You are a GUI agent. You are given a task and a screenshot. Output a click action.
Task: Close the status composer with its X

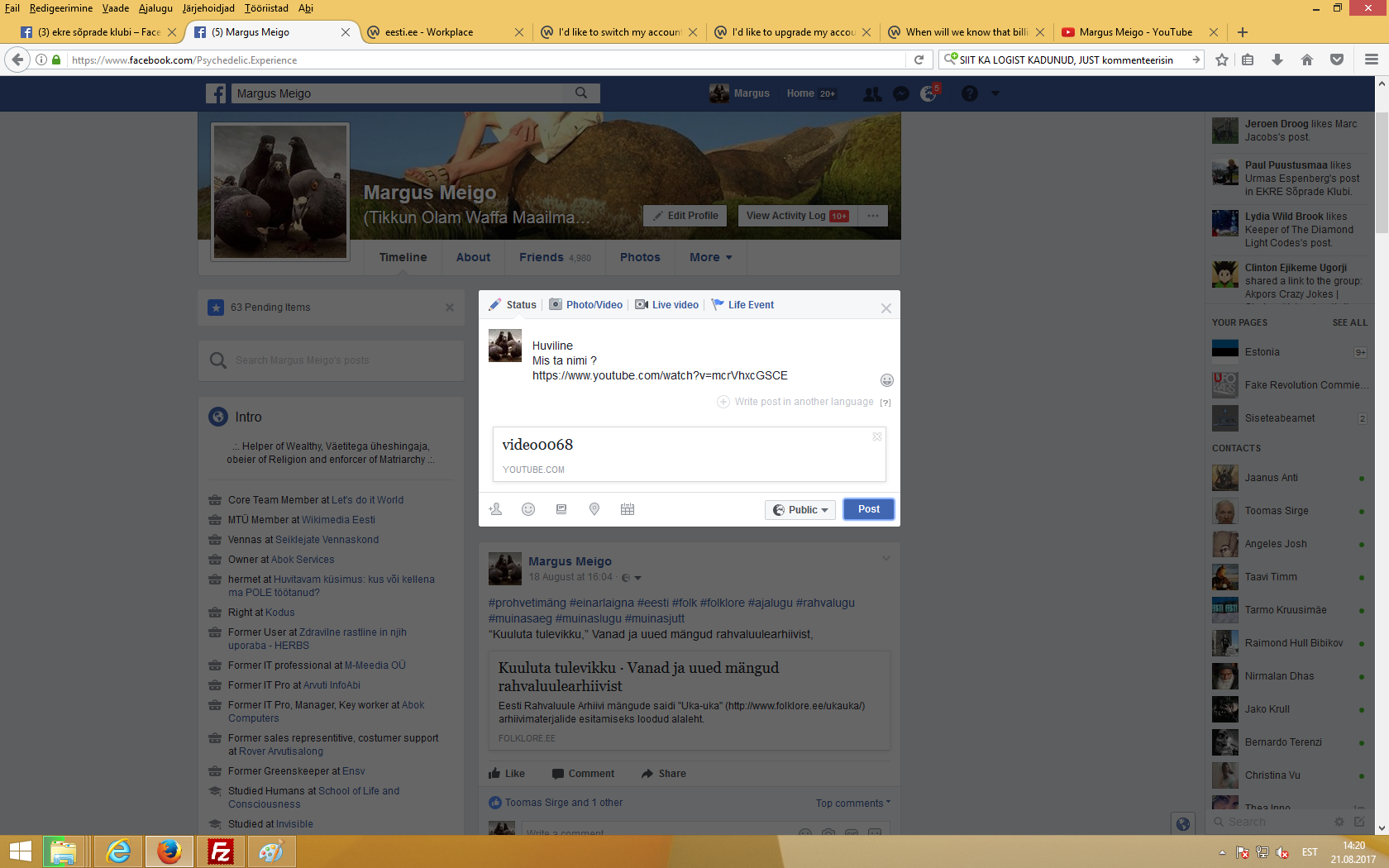click(886, 308)
